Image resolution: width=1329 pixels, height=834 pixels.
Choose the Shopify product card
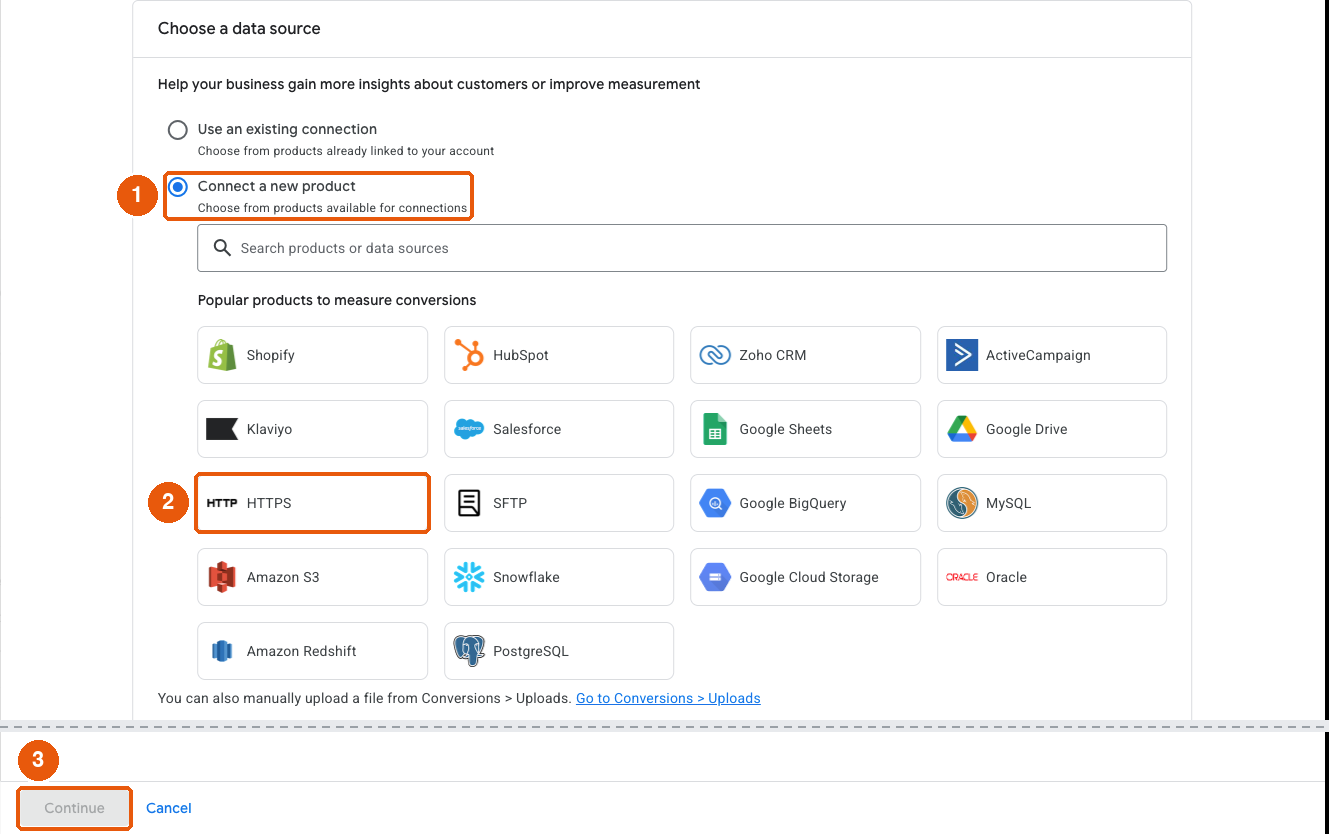pos(313,355)
